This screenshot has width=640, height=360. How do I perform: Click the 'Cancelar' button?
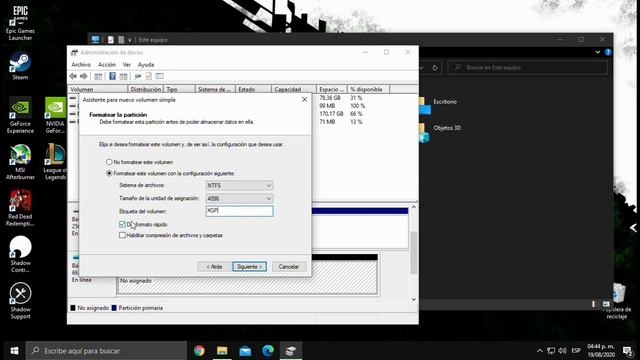289,267
